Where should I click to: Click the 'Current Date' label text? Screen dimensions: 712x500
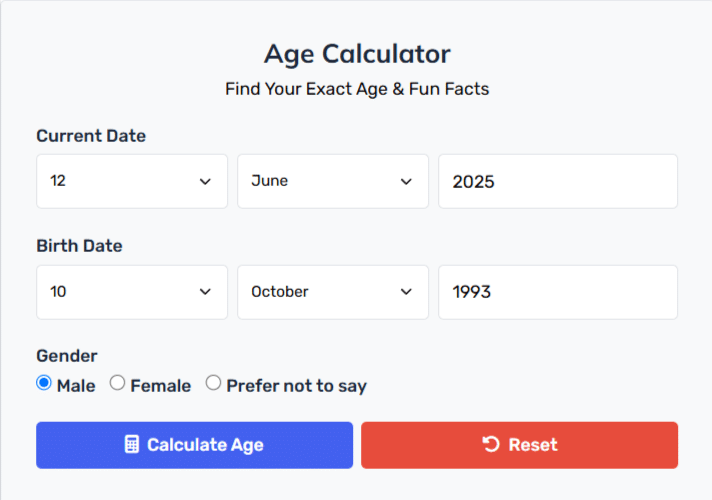click(x=91, y=136)
